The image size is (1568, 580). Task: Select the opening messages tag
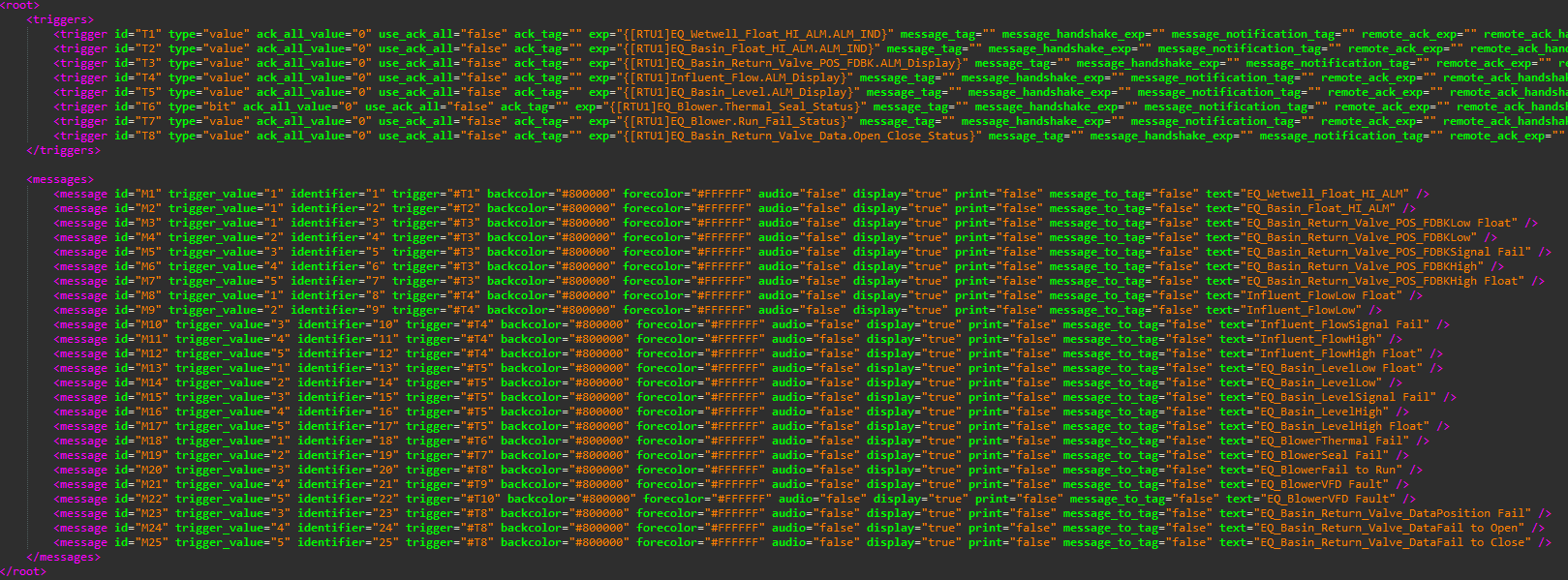pos(60,179)
